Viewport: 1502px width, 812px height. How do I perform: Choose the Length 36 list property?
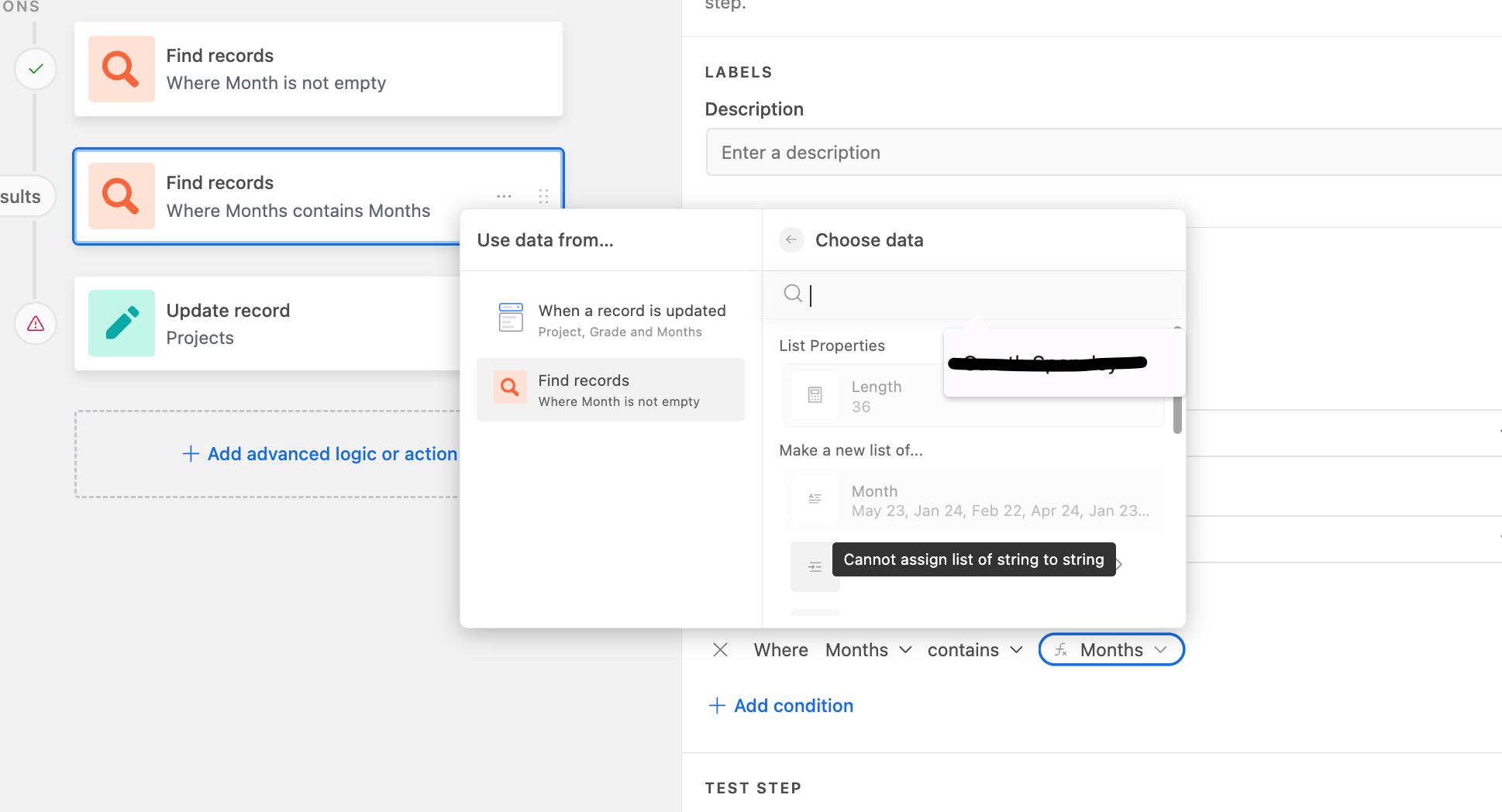coord(973,395)
